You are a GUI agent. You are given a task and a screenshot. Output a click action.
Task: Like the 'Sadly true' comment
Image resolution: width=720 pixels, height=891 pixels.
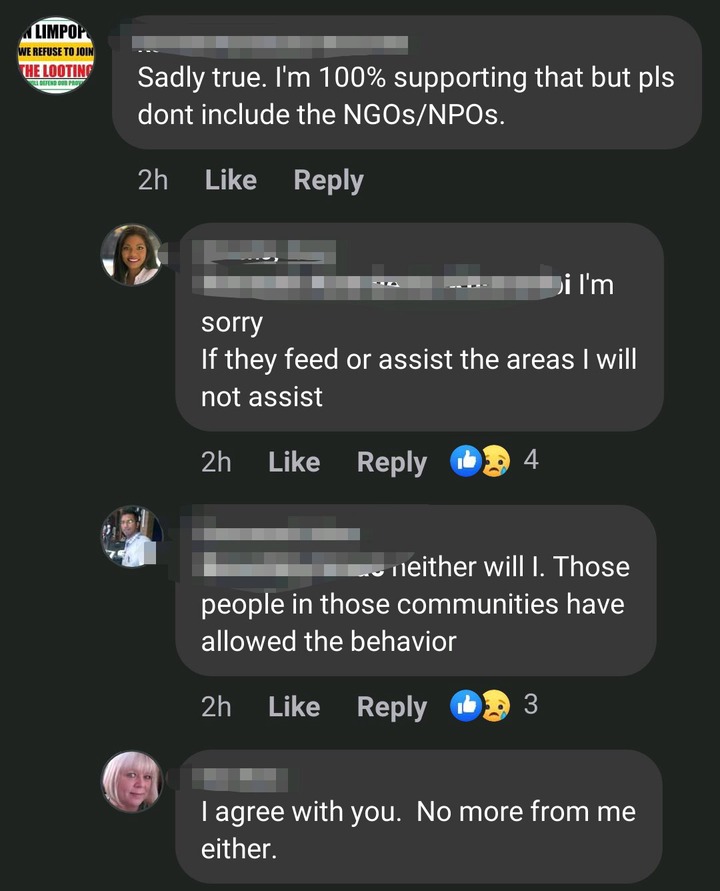[231, 180]
